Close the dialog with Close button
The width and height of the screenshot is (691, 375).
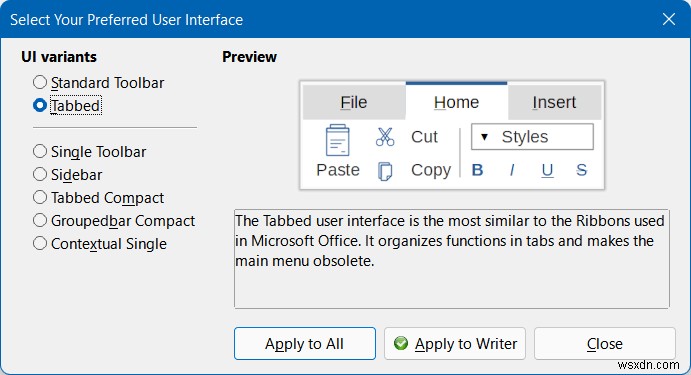pos(605,343)
